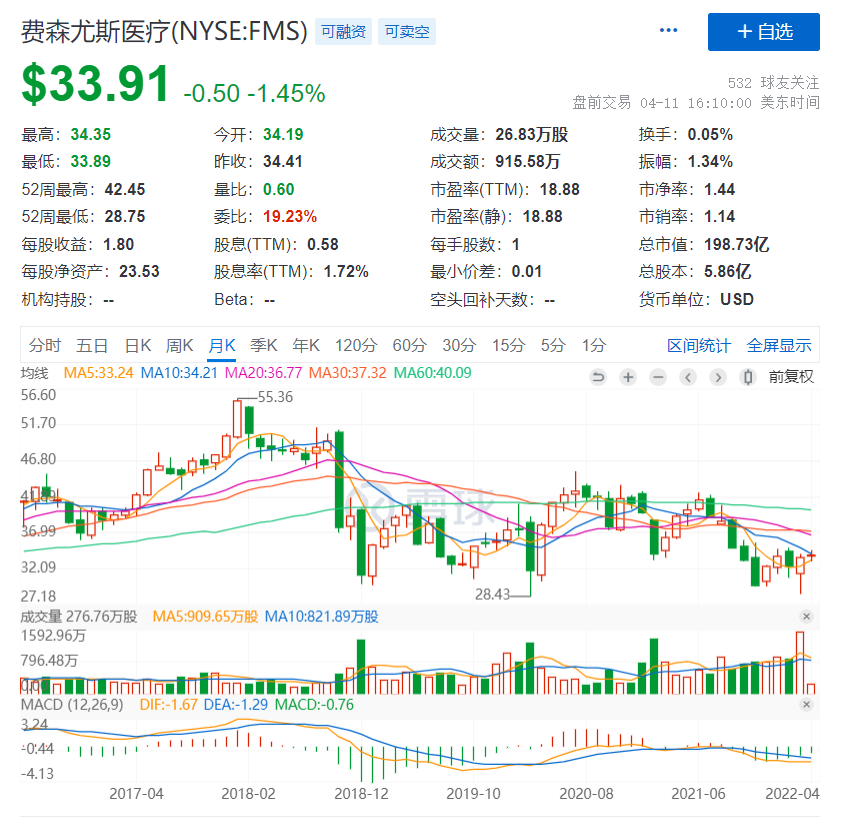
Task: Toggle candlestick style icon
Action: [748, 376]
